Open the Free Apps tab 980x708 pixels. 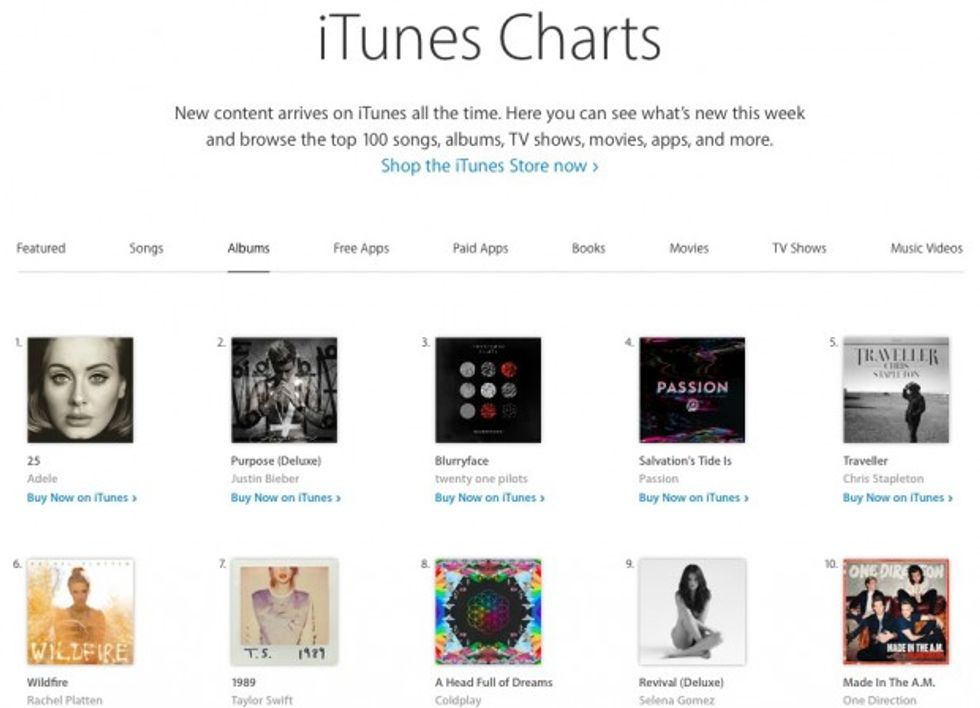(x=361, y=248)
